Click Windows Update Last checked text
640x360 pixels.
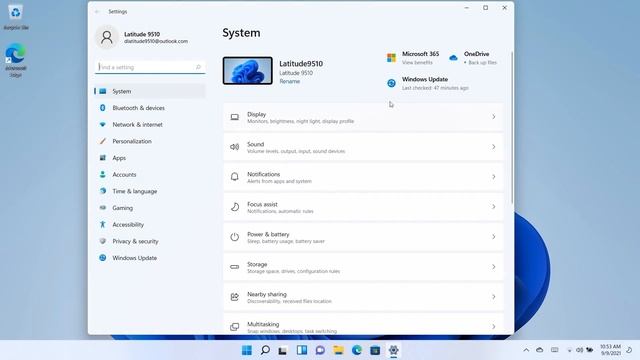435,88
